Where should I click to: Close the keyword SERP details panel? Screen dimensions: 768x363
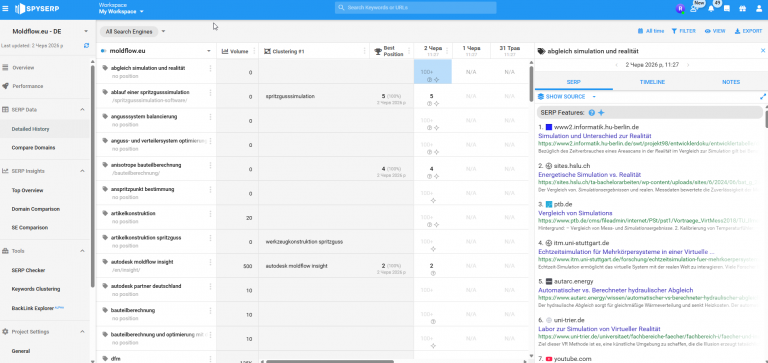point(763,51)
